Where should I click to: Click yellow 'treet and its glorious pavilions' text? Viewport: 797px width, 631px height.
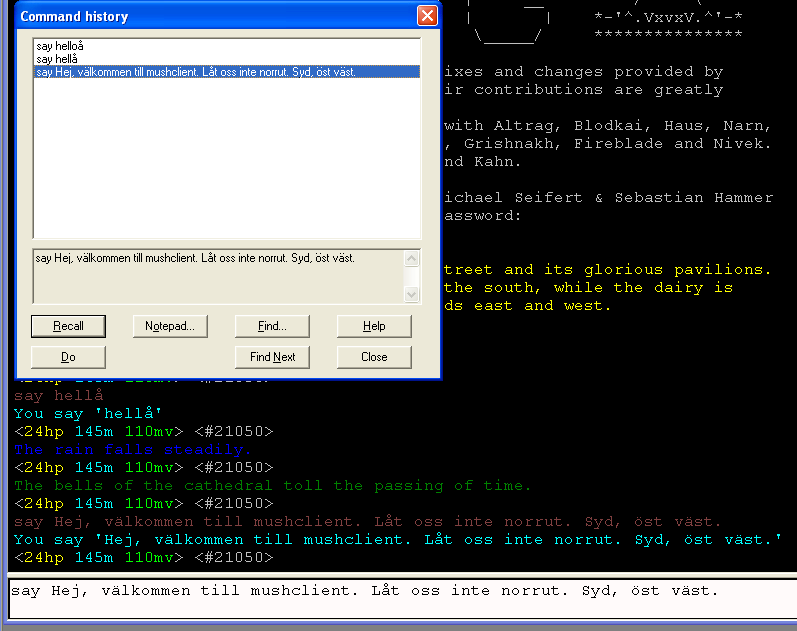607,269
